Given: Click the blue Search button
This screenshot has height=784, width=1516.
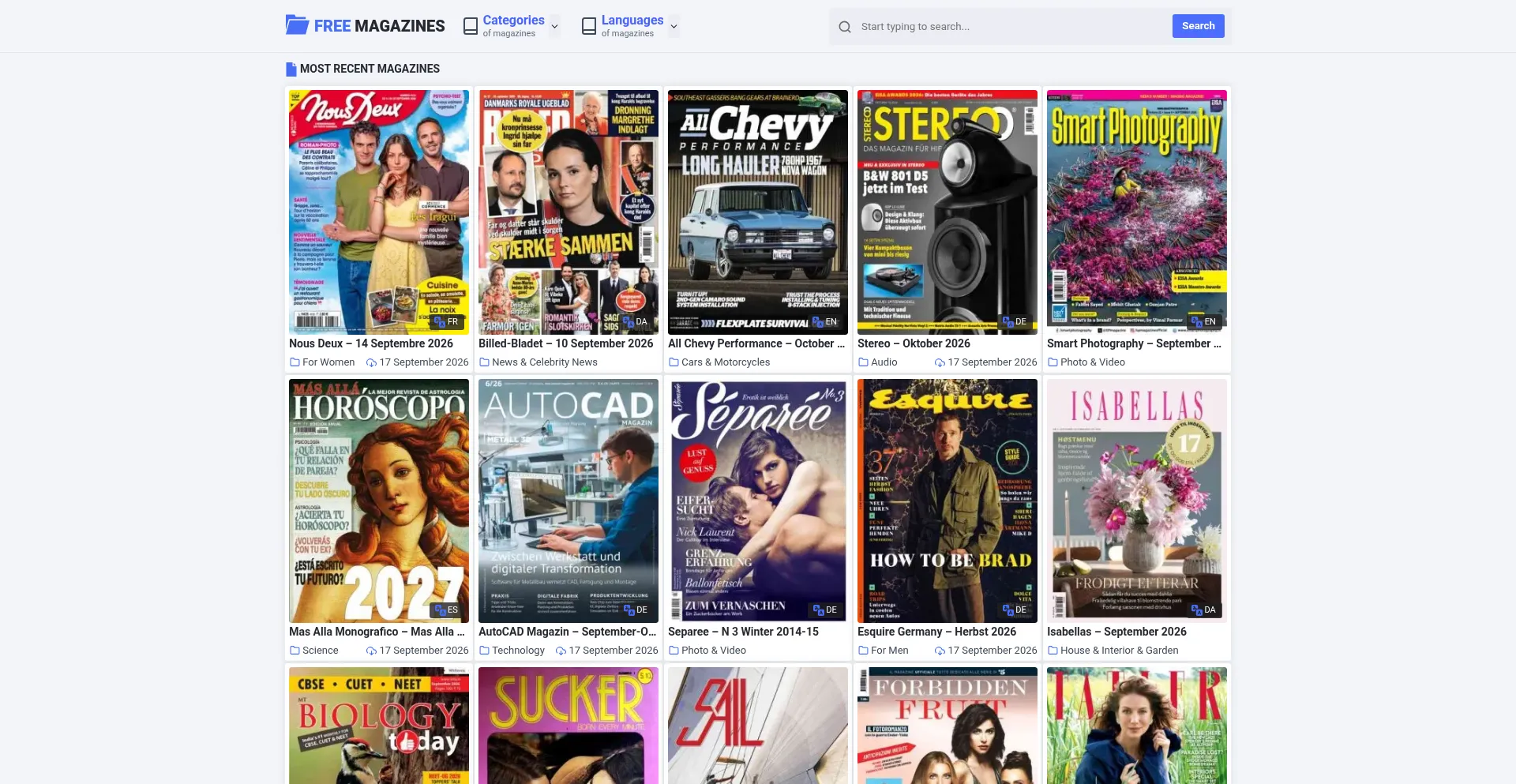Looking at the screenshot, I should [1198, 26].
